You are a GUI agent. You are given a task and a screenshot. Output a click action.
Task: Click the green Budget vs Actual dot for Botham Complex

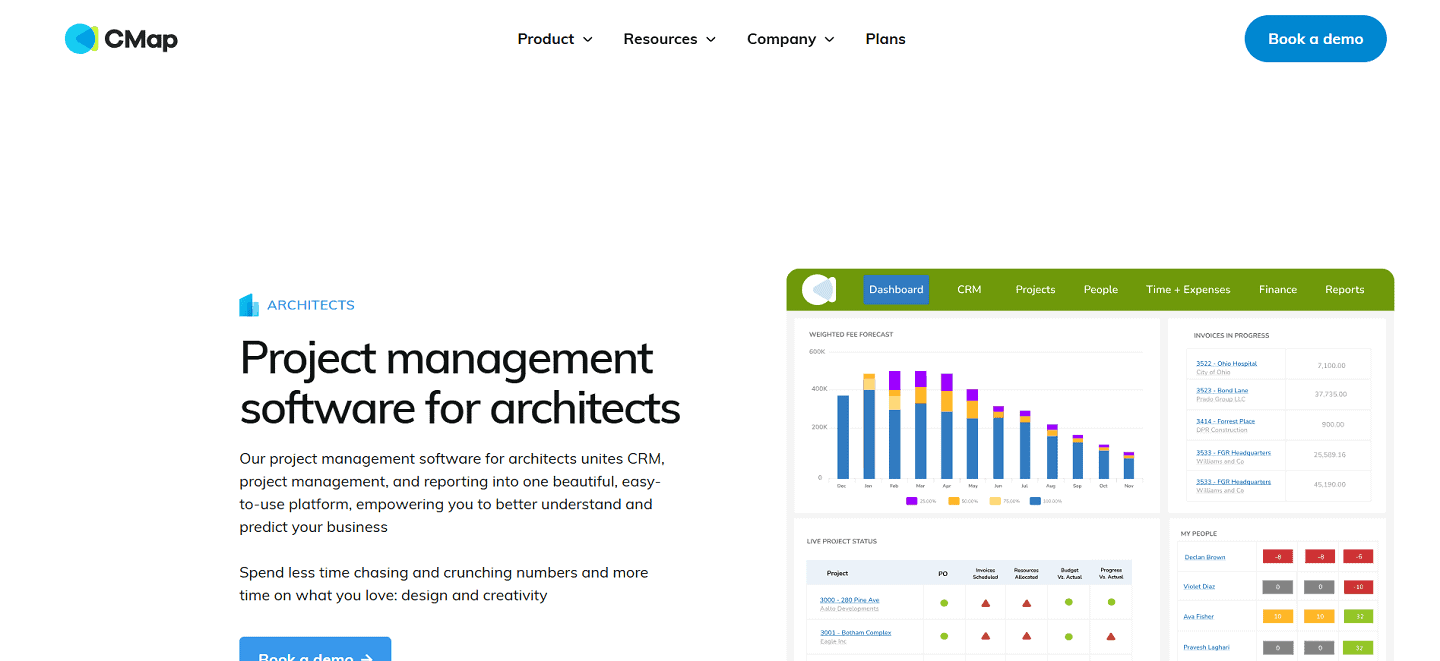1069,636
